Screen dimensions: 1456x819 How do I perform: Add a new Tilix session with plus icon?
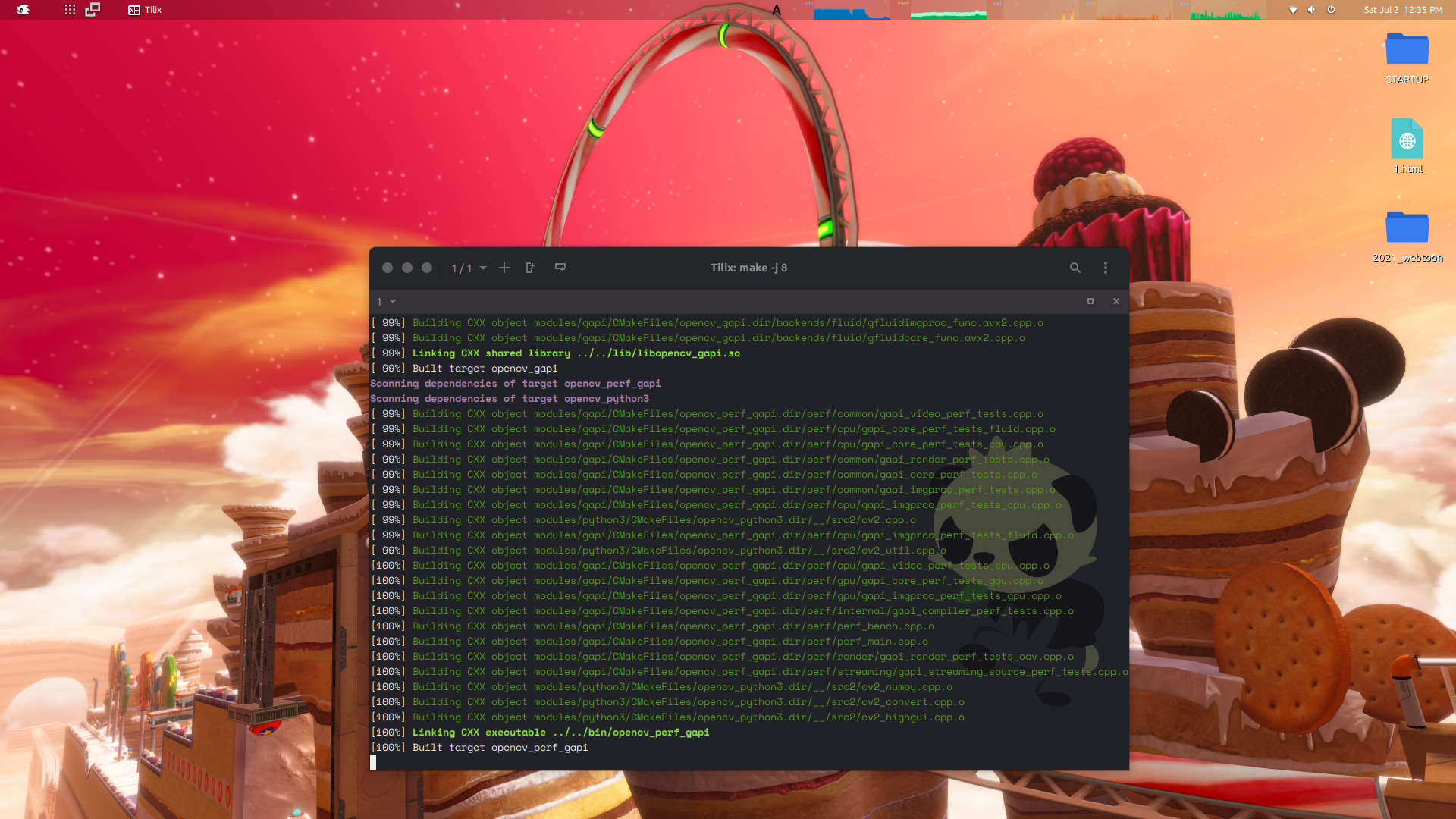coord(504,268)
